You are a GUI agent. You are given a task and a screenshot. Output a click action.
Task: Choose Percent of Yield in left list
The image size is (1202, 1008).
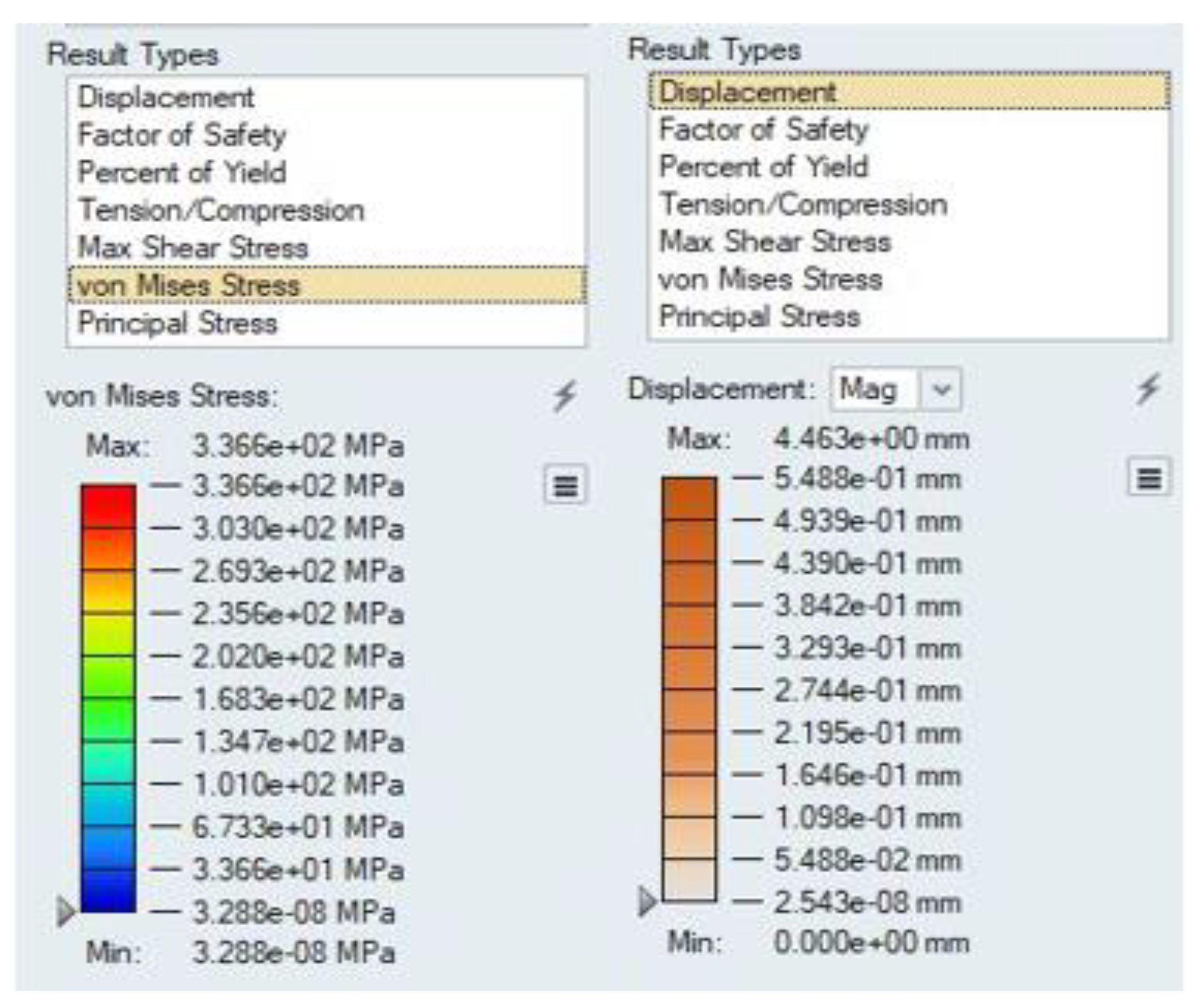[x=182, y=172]
